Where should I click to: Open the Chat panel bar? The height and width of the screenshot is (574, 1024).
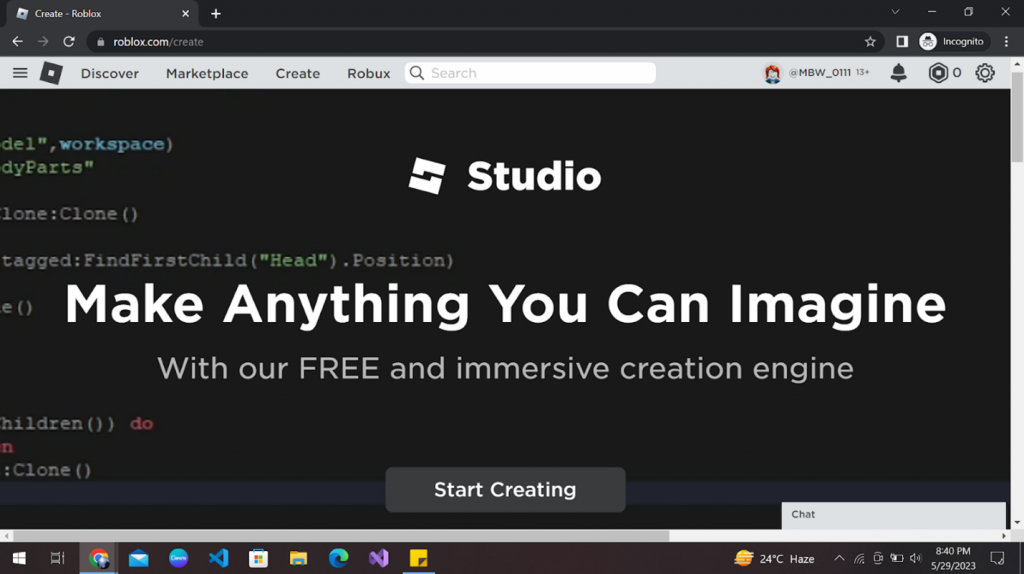(x=892, y=515)
